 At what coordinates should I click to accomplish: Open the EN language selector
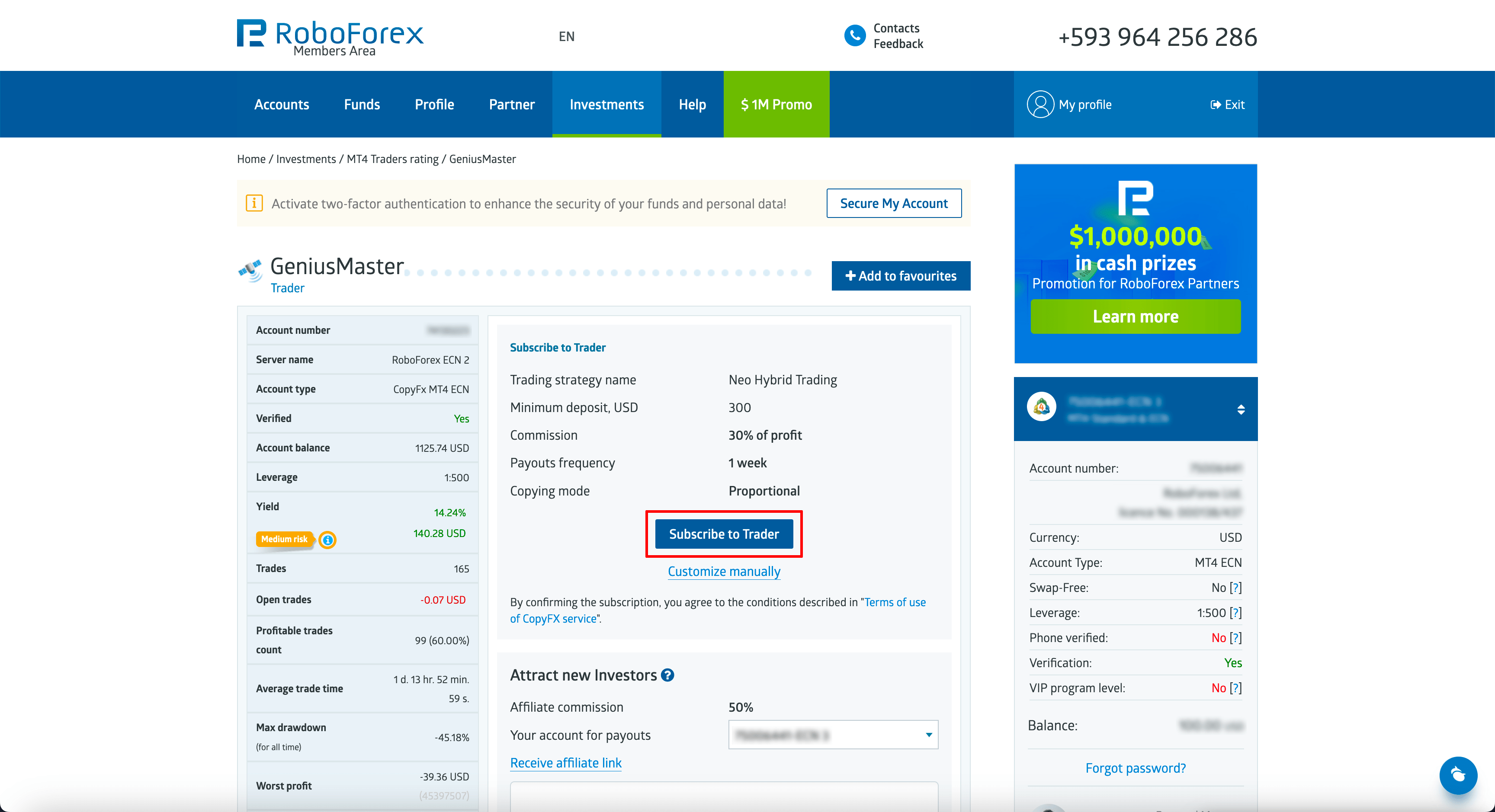566,37
